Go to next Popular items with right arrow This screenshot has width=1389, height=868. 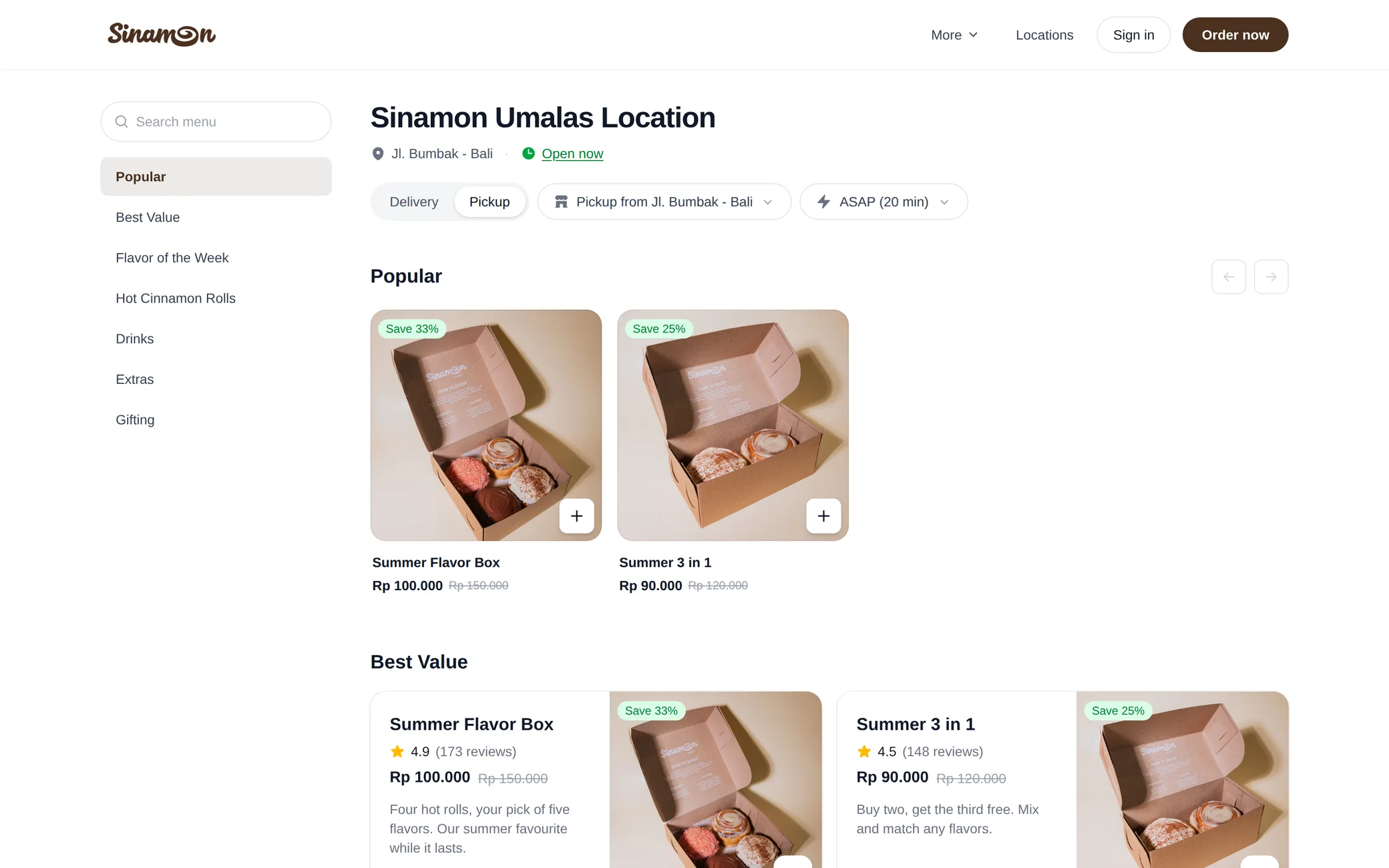click(x=1271, y=276)
